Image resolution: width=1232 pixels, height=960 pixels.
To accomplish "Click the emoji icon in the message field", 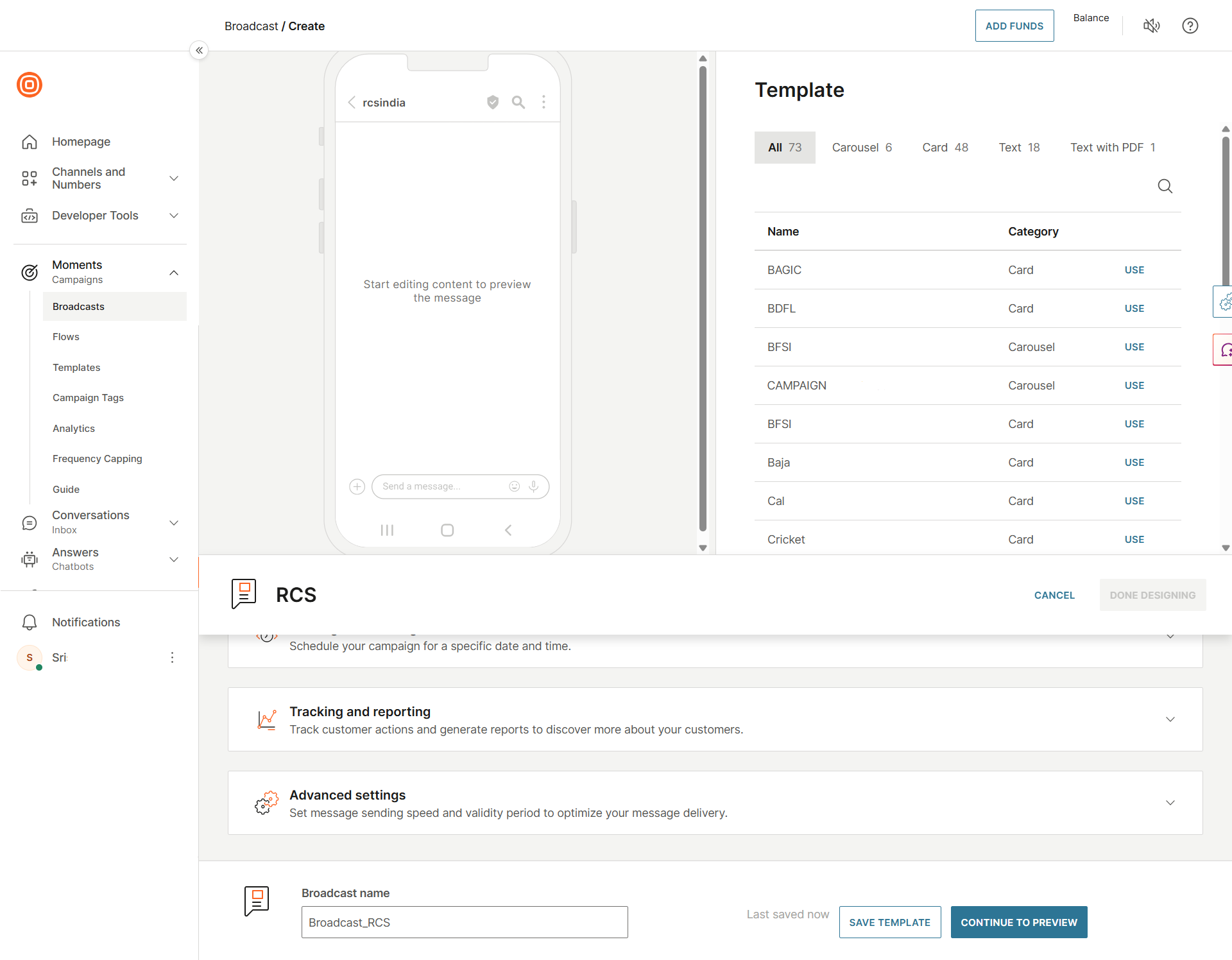I will tap(514, 486).
